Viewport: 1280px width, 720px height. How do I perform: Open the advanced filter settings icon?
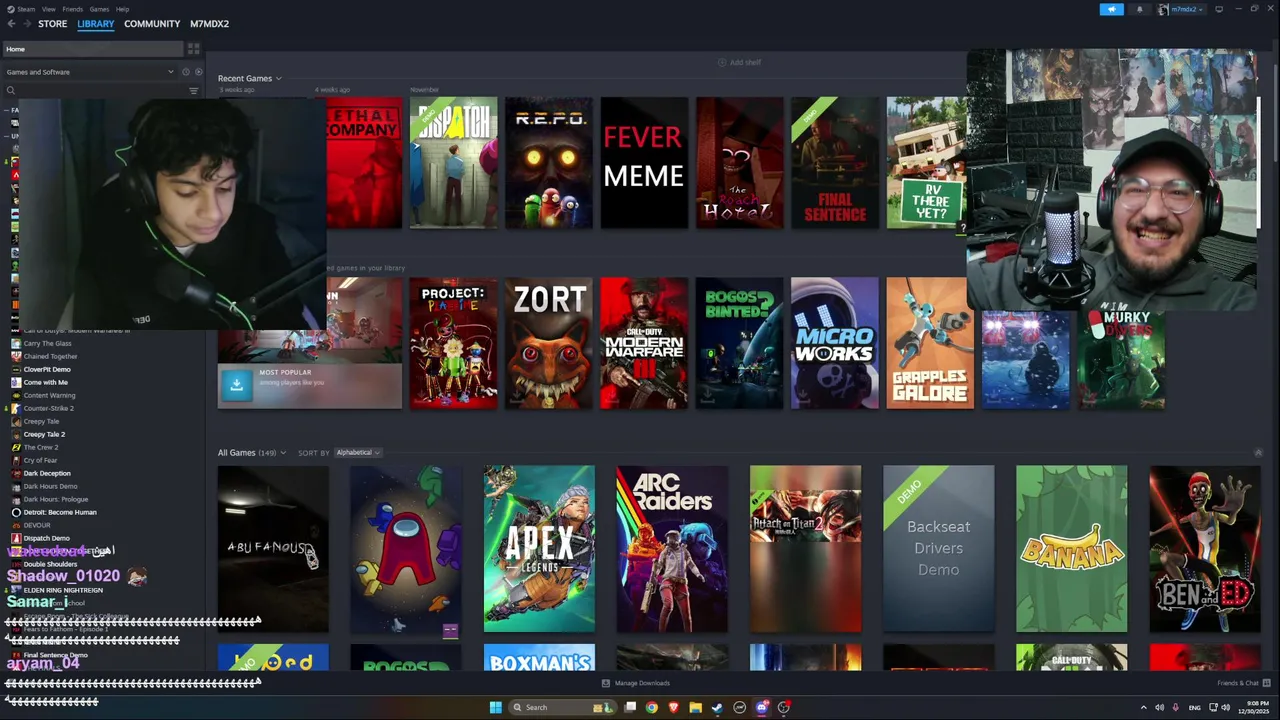pyautogui.click(x=194, y=91)
